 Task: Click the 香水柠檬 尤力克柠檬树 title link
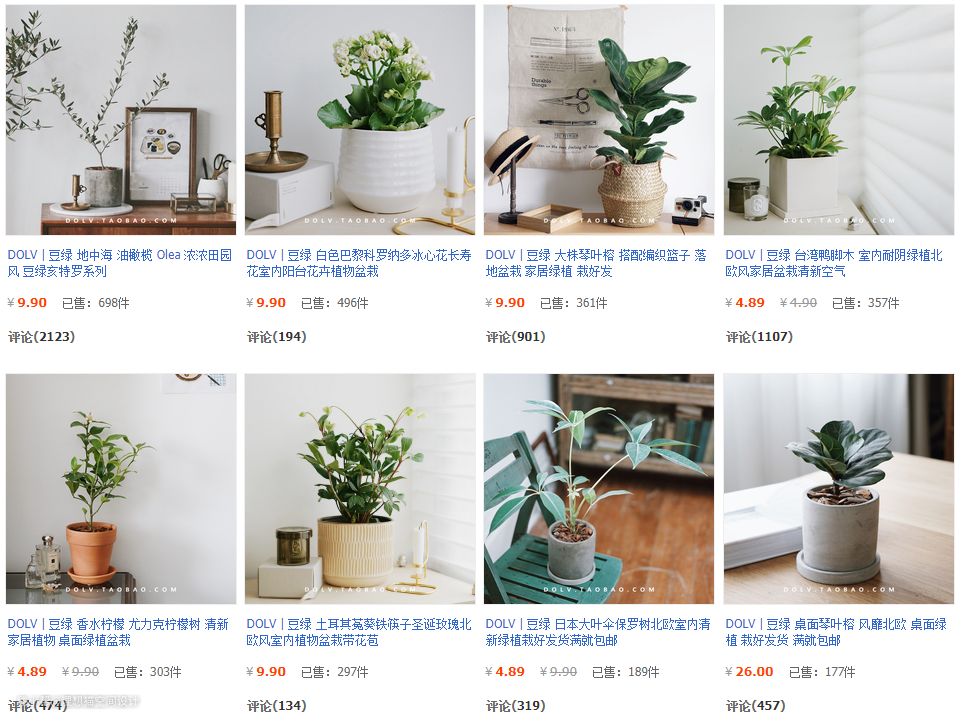click(118, 632)
